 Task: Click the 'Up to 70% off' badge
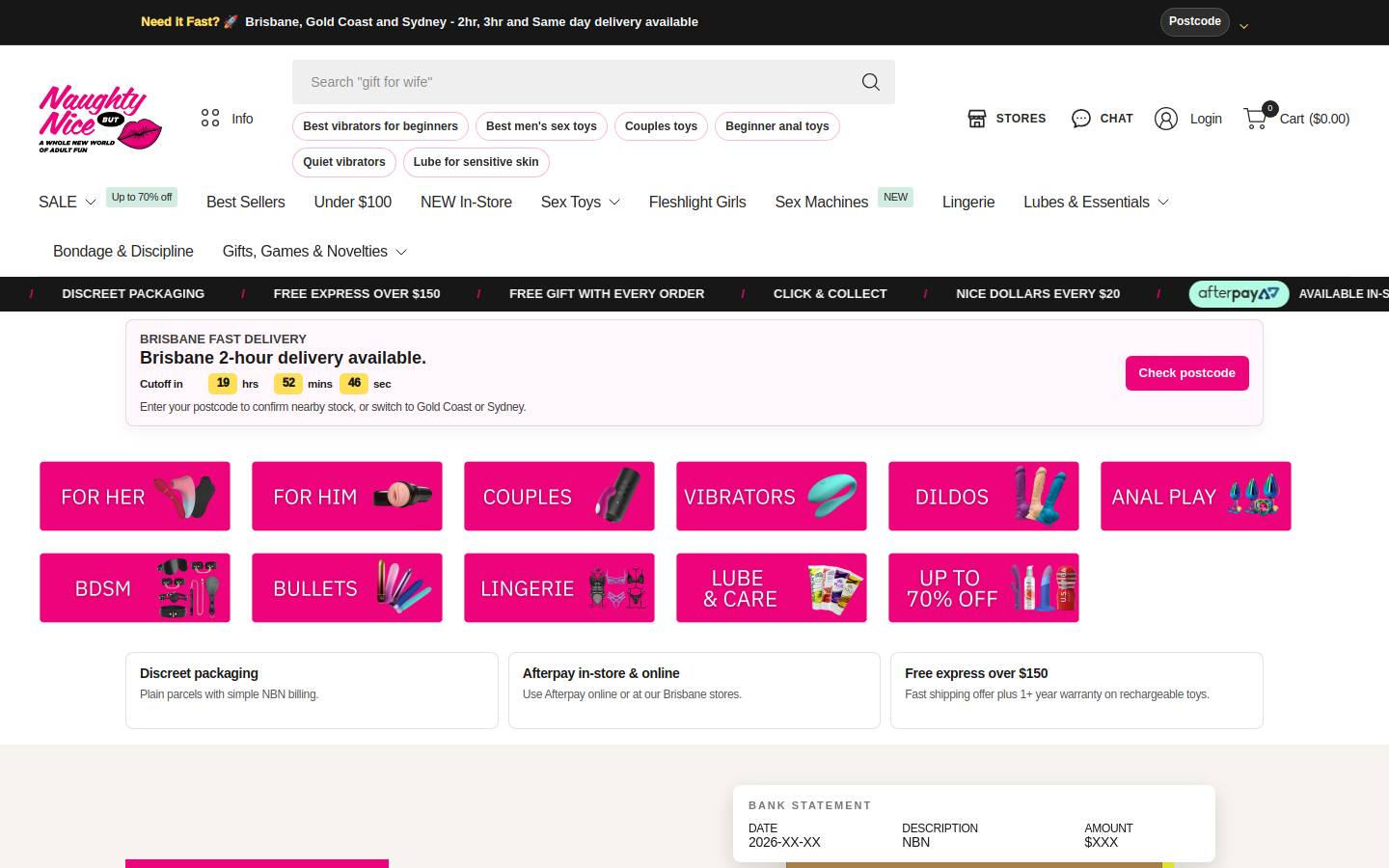[x=142, y=198]
